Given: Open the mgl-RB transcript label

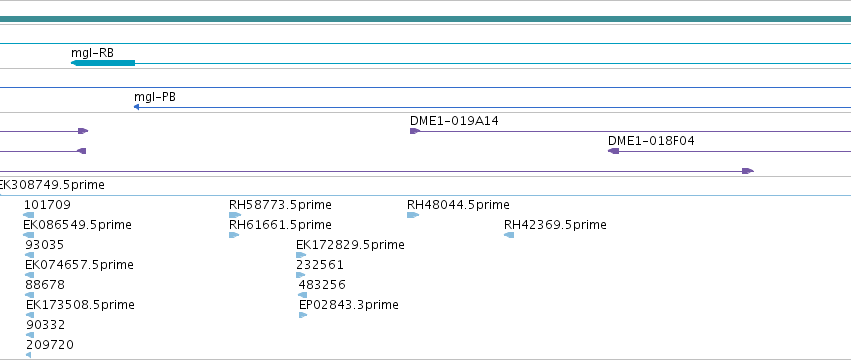Looking at the screenshot, I should (92, 53).
